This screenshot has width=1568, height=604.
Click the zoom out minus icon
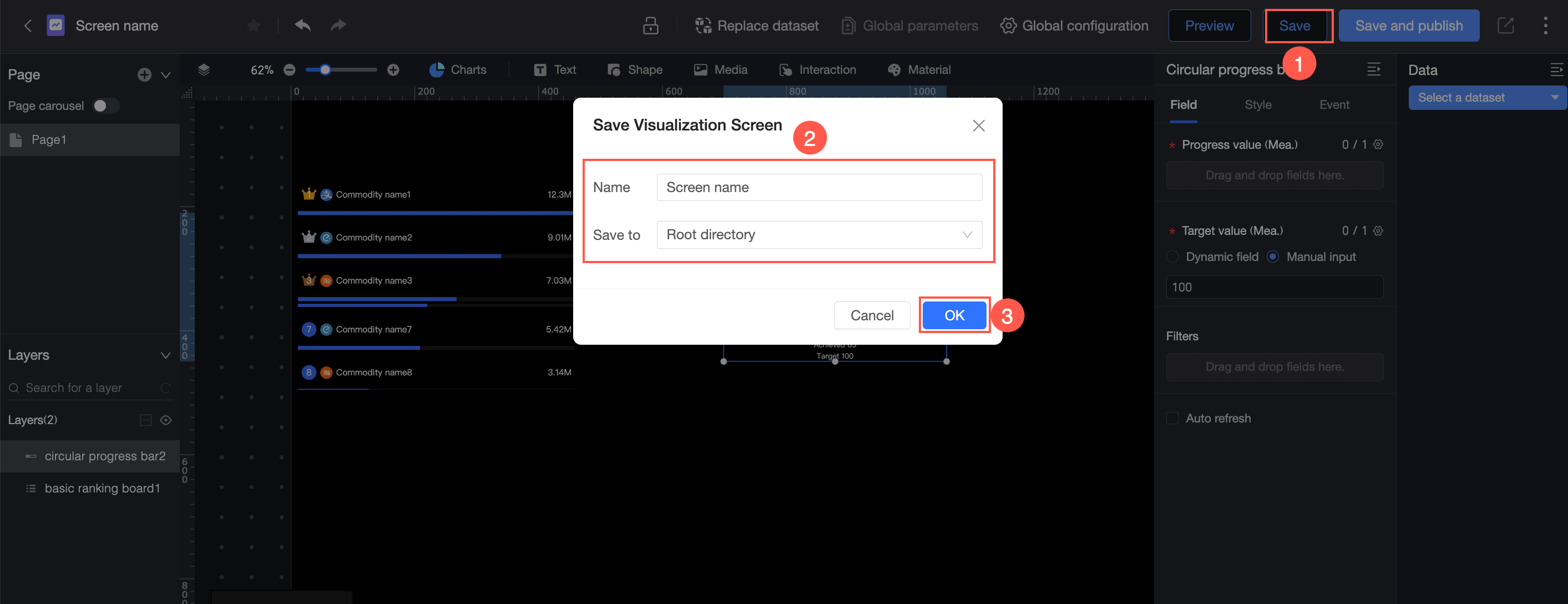click(x=290, y=70)
